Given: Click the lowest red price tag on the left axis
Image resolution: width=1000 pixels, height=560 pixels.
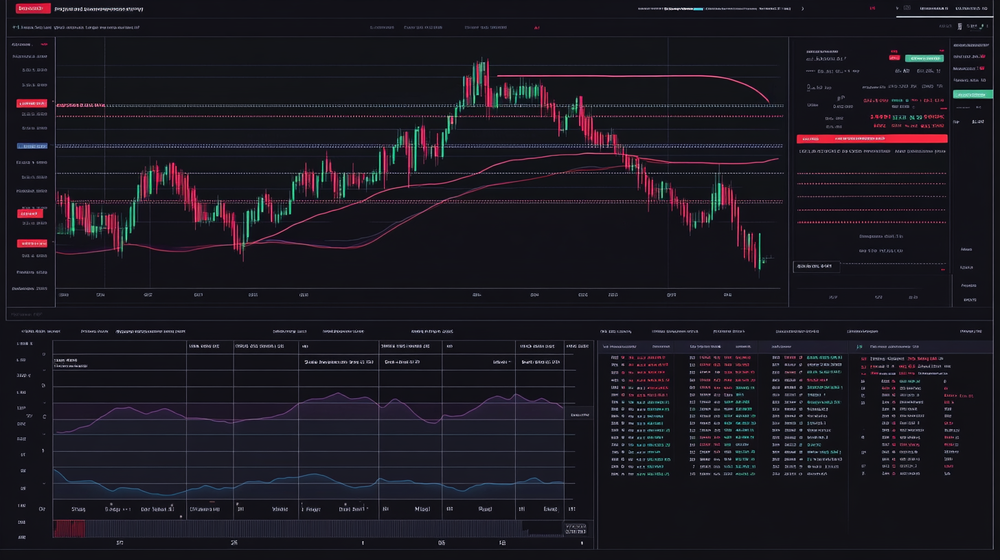Looking at the screenshot, I should tap(30, 243).
